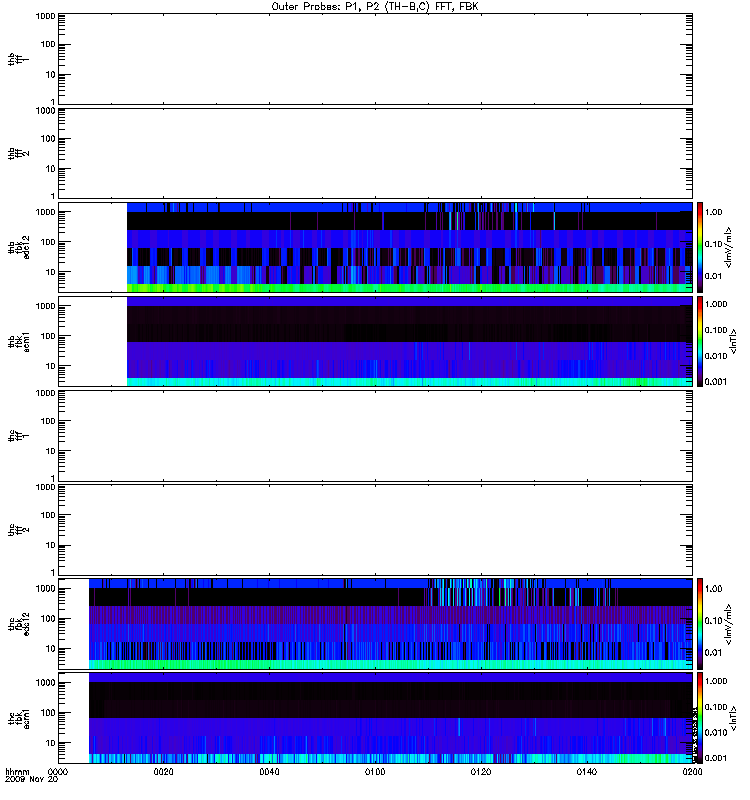Click the 'thb fbk edc12' y-axis title

coord(19,247)
